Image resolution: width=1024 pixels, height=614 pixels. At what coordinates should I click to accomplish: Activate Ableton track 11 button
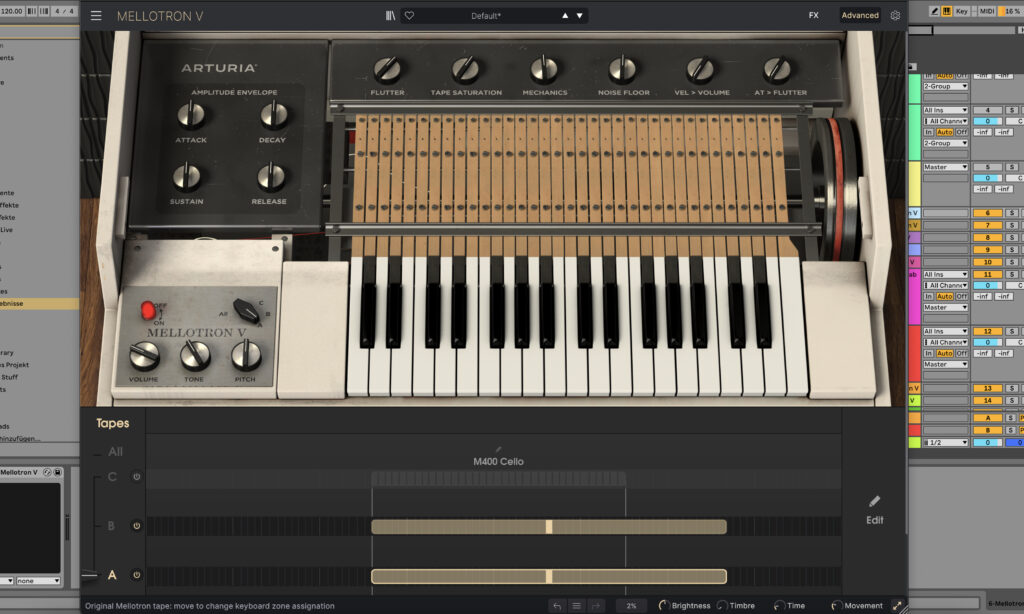pos(987,274)
